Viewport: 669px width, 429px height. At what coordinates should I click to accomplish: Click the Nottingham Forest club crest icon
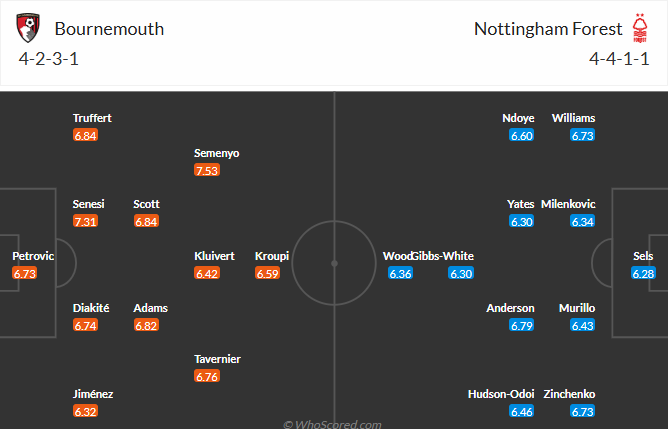640,27
